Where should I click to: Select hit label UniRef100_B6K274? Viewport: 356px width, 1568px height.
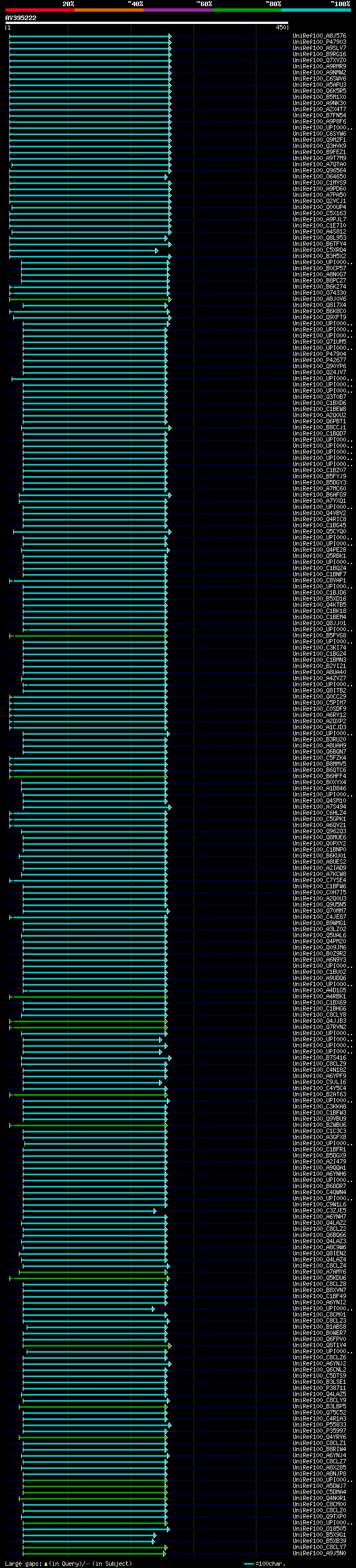click(319, 286)
